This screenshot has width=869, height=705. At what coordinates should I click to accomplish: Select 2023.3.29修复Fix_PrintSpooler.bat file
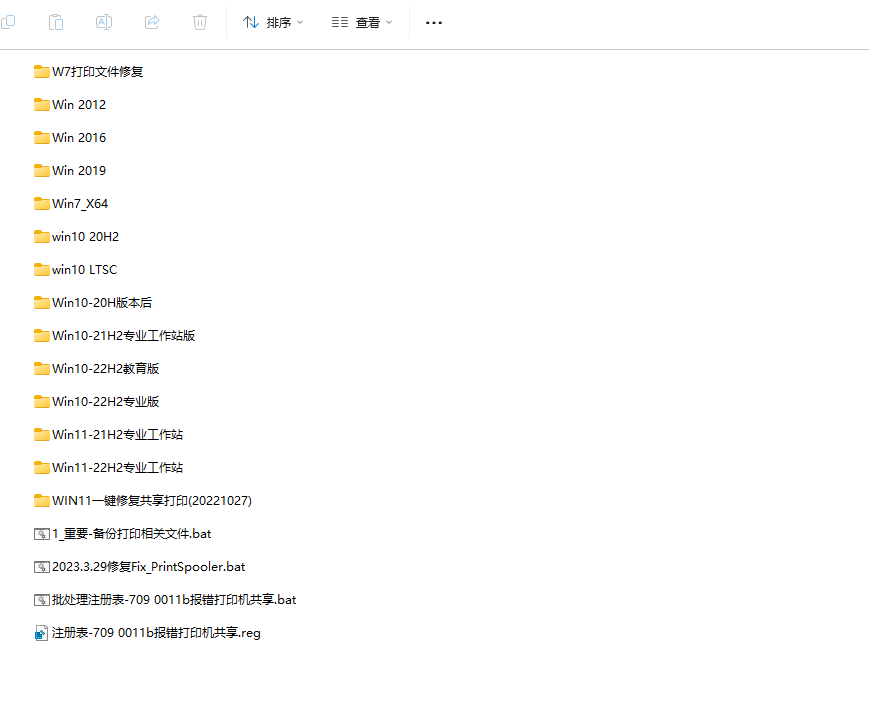click(x=148, y=566)
